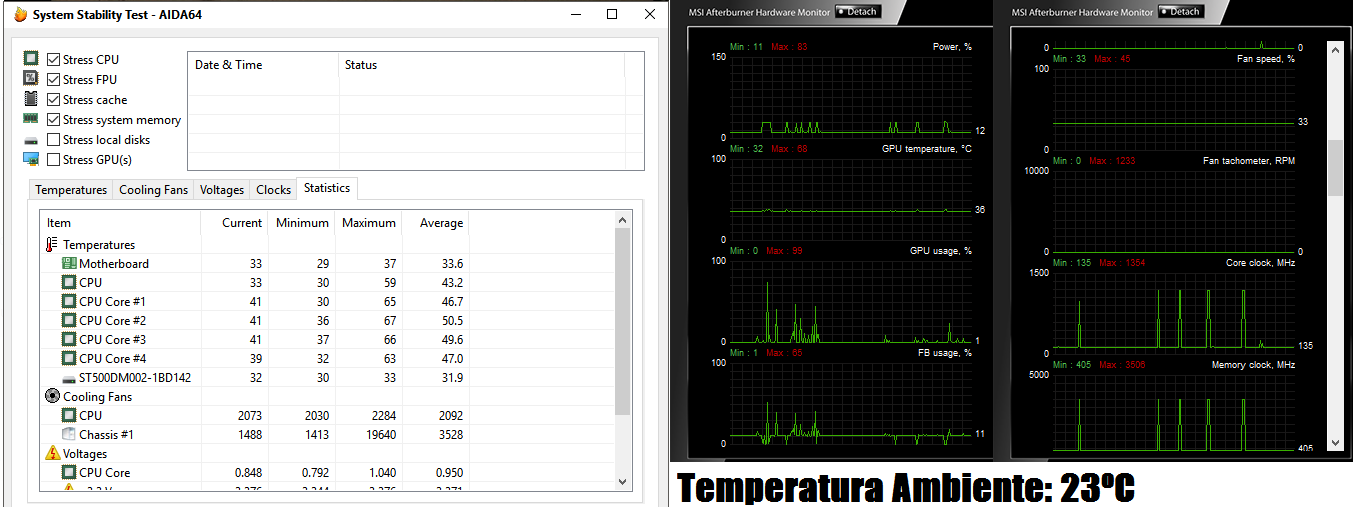Select the Statistics tab
The height and width of the screenshot is (507, 1355).
[x=327, y=188]
